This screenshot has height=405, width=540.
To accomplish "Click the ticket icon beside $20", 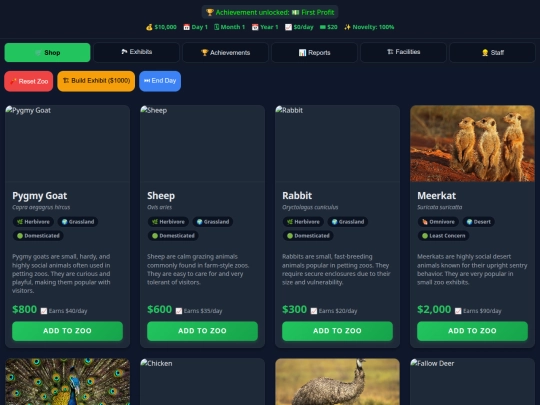I will pos(323,27).
